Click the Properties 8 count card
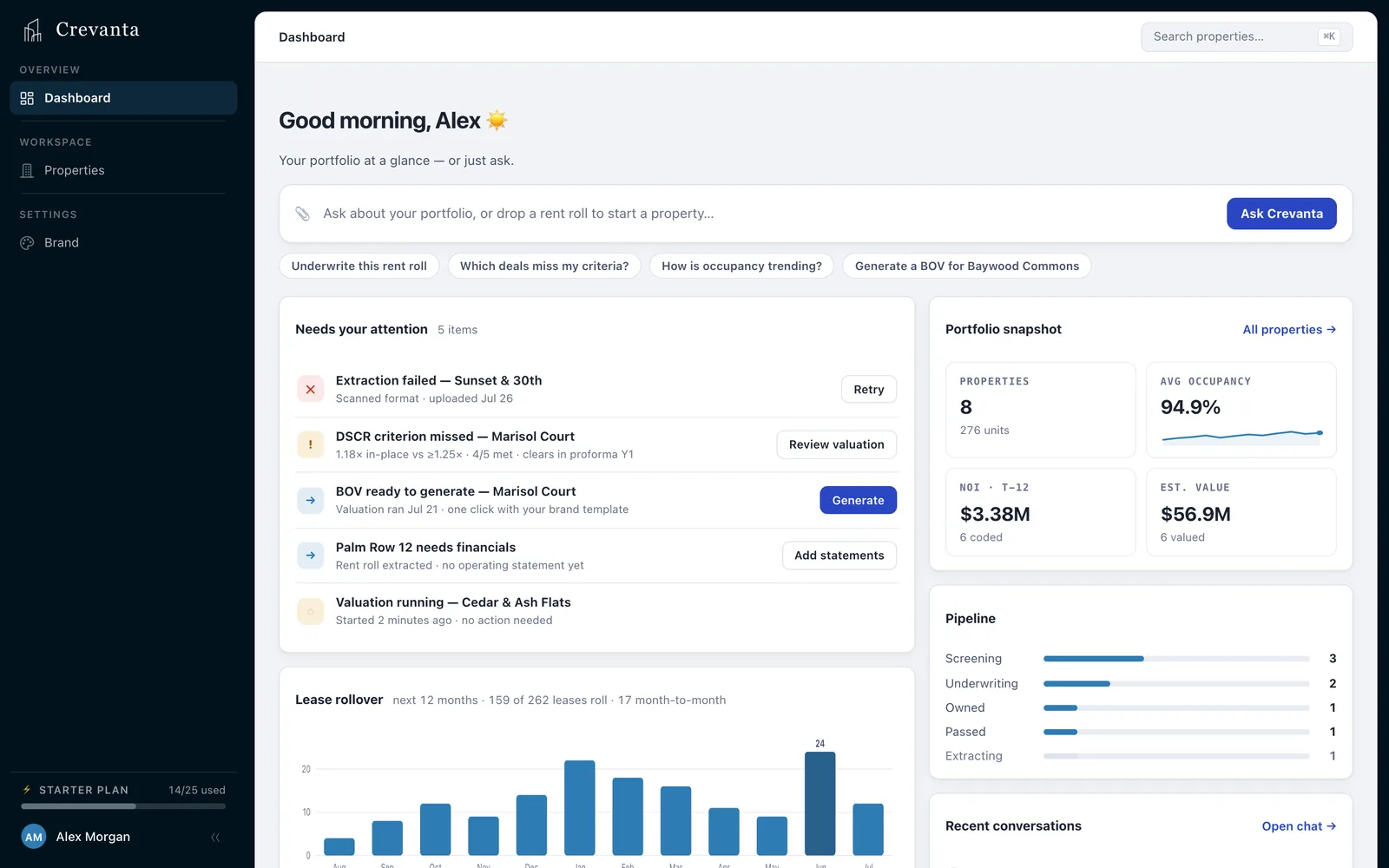This screenshot has height=868, width=1389. tap(1040, 410)
